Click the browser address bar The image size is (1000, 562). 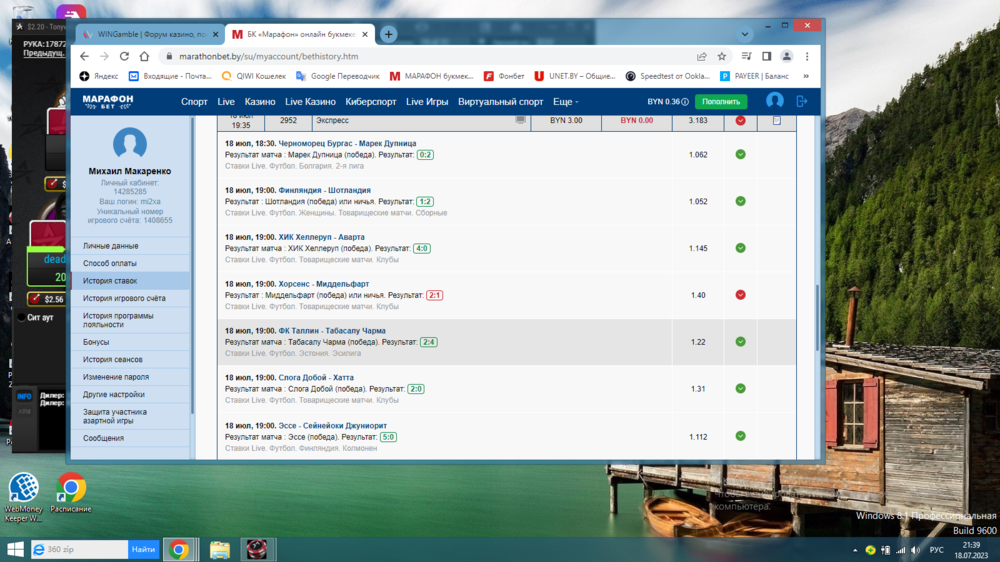point(420,57)
